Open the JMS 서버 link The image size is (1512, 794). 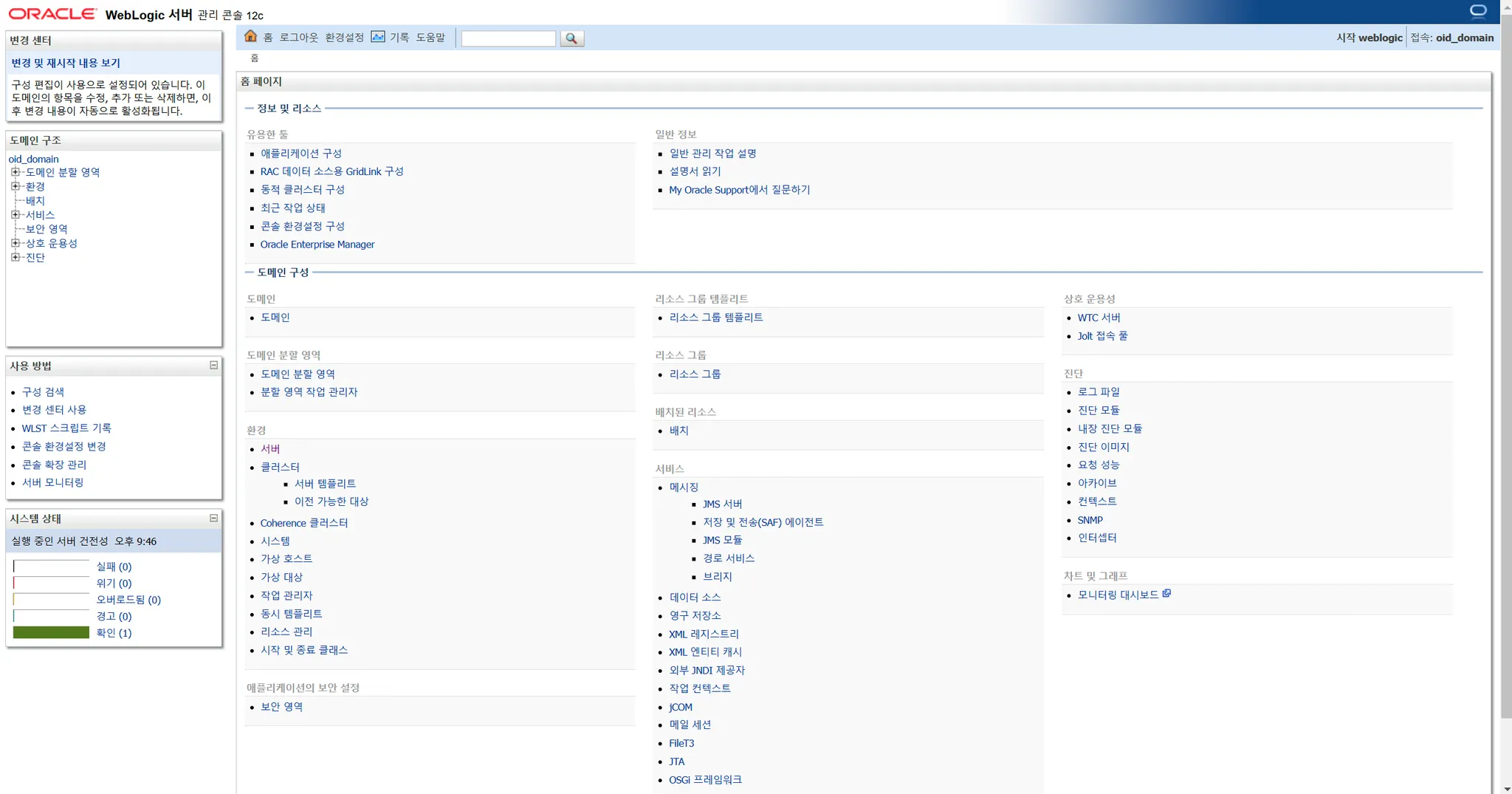pyautogui.click(x=722, y=504)
